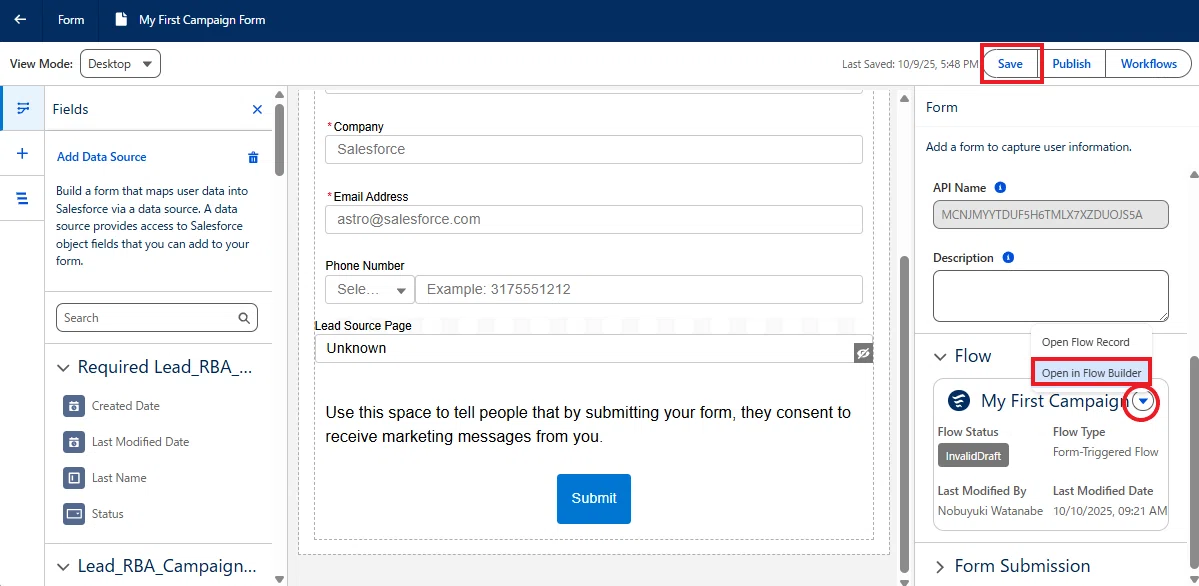Open the phone country code Select dropdown

(x=370, y=290)
